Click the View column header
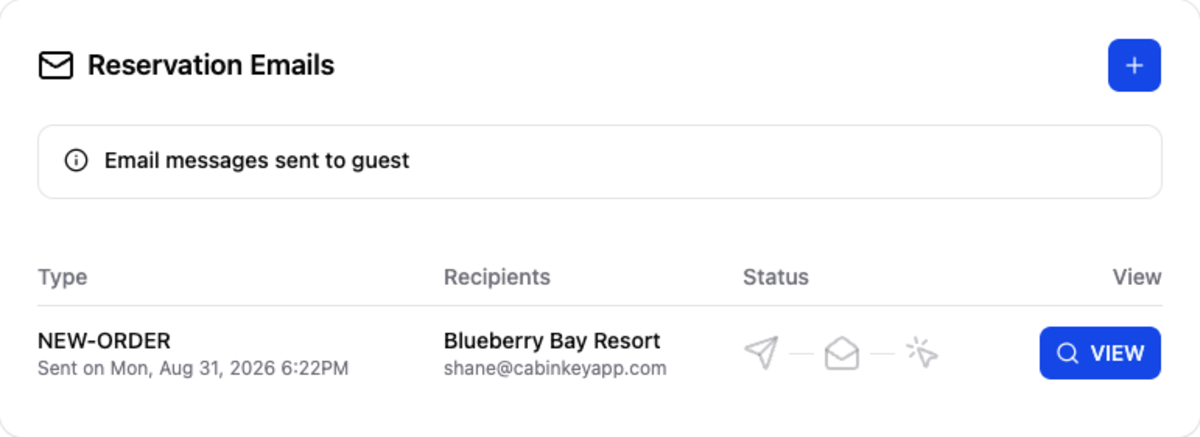The height and width of the screenshot is (437, 1200). pos(1137,277)
